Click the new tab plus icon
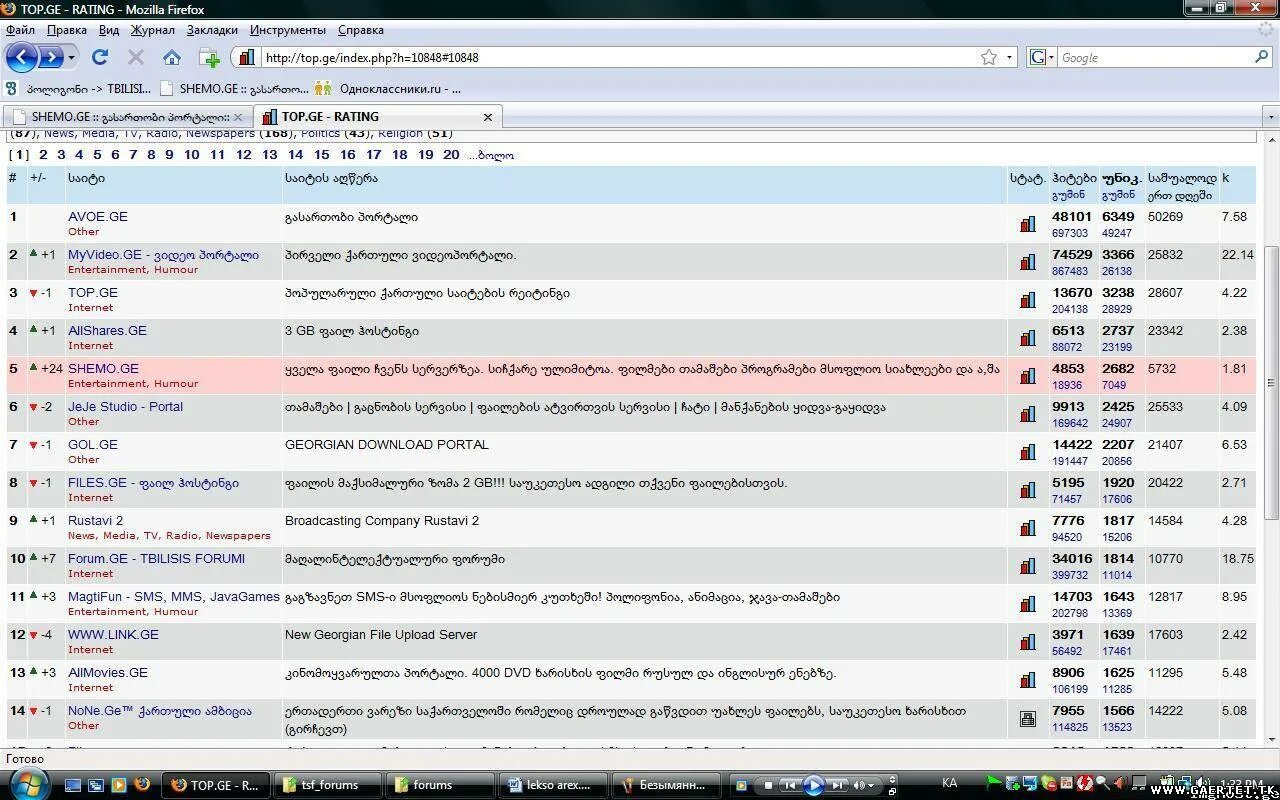1280x800 pixels. [209, 58]
